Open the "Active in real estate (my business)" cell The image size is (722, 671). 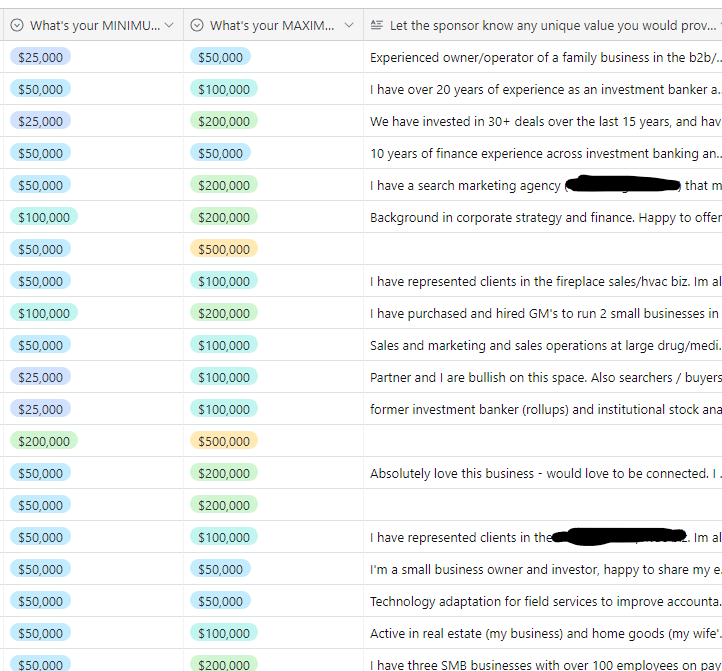point(543,633)
